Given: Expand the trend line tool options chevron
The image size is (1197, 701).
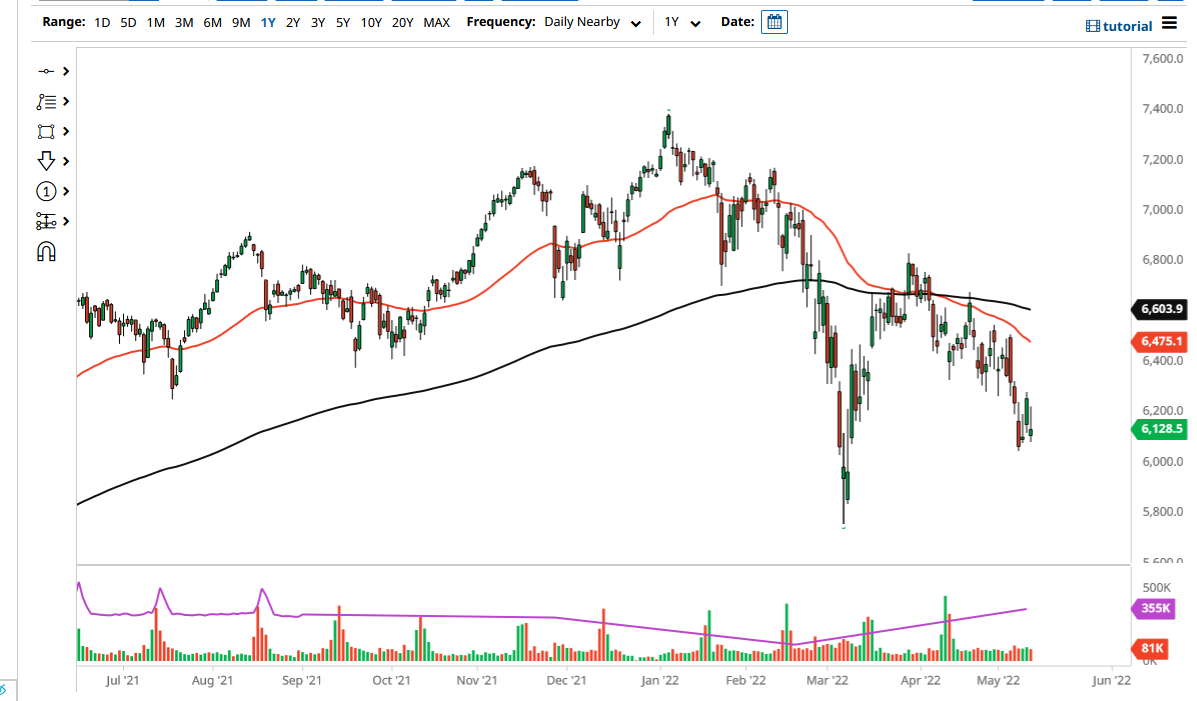Looking at the screenshot, I should [x=64, y=71].
